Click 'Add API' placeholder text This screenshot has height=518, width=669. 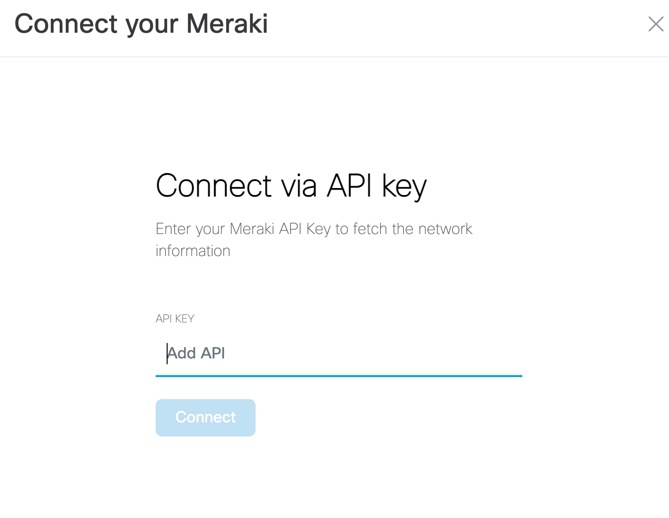(197, 353)
